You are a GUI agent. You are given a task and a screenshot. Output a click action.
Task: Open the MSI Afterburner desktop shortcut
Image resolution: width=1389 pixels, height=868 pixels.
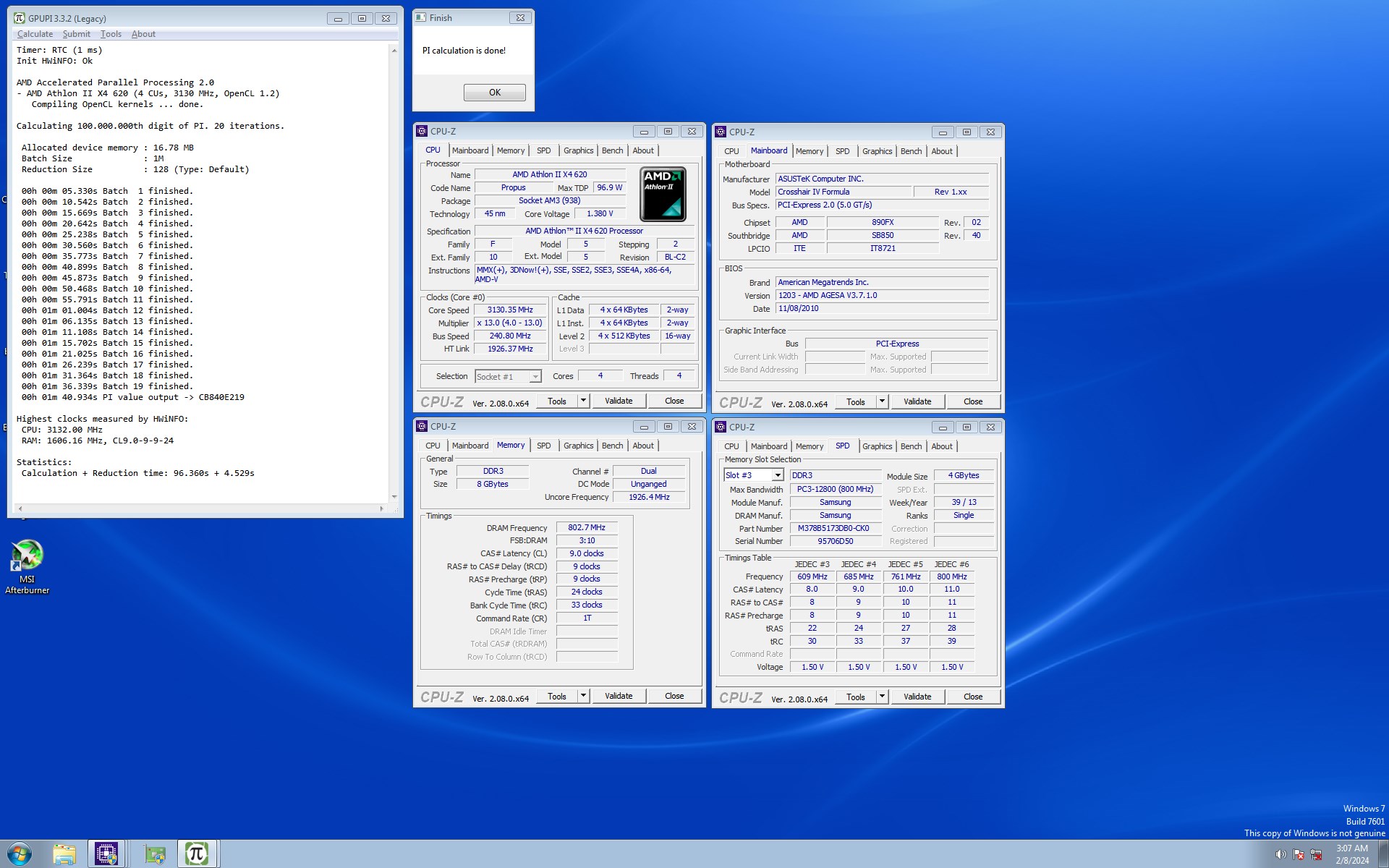point(27,567)
